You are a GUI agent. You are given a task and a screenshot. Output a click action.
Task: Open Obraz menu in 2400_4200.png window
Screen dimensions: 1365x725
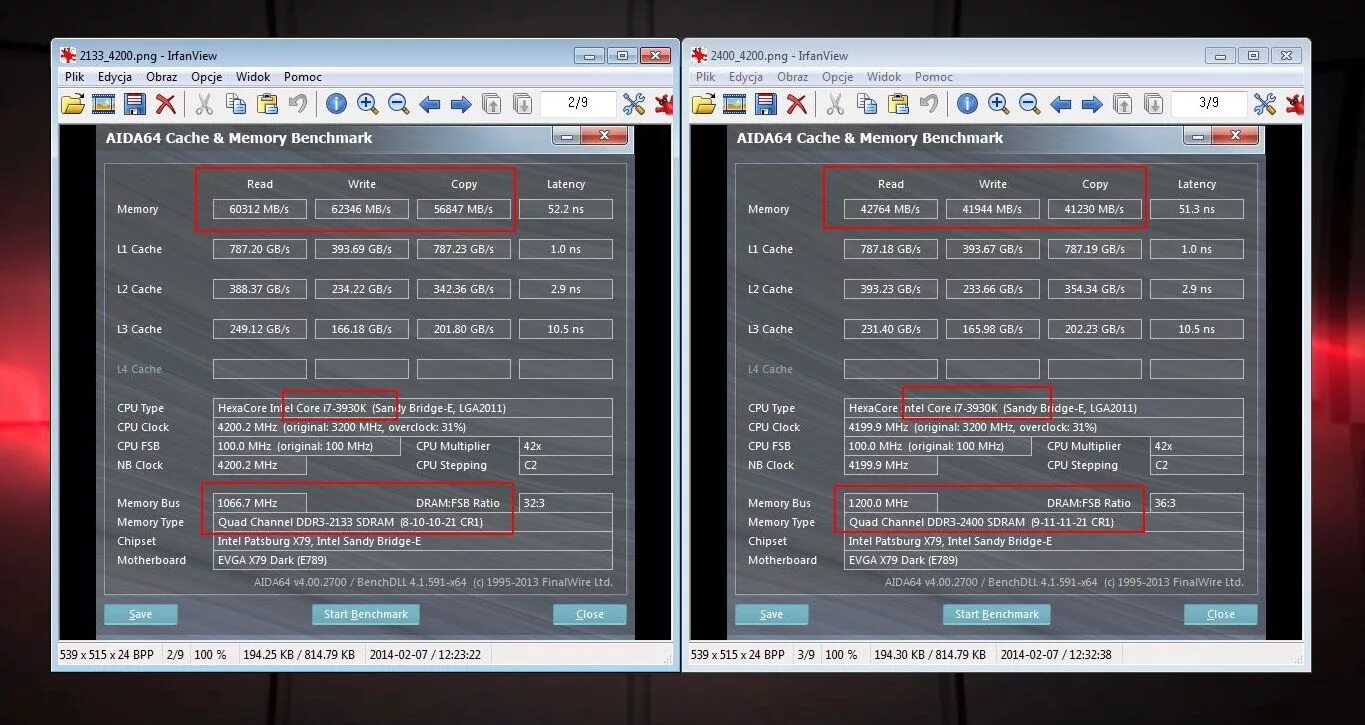coord(792,77)
